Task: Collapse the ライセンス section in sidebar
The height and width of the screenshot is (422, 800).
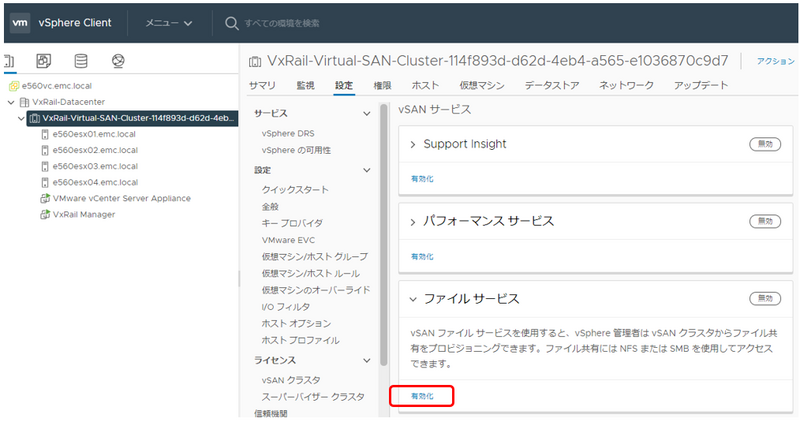Action: [366, 360]
